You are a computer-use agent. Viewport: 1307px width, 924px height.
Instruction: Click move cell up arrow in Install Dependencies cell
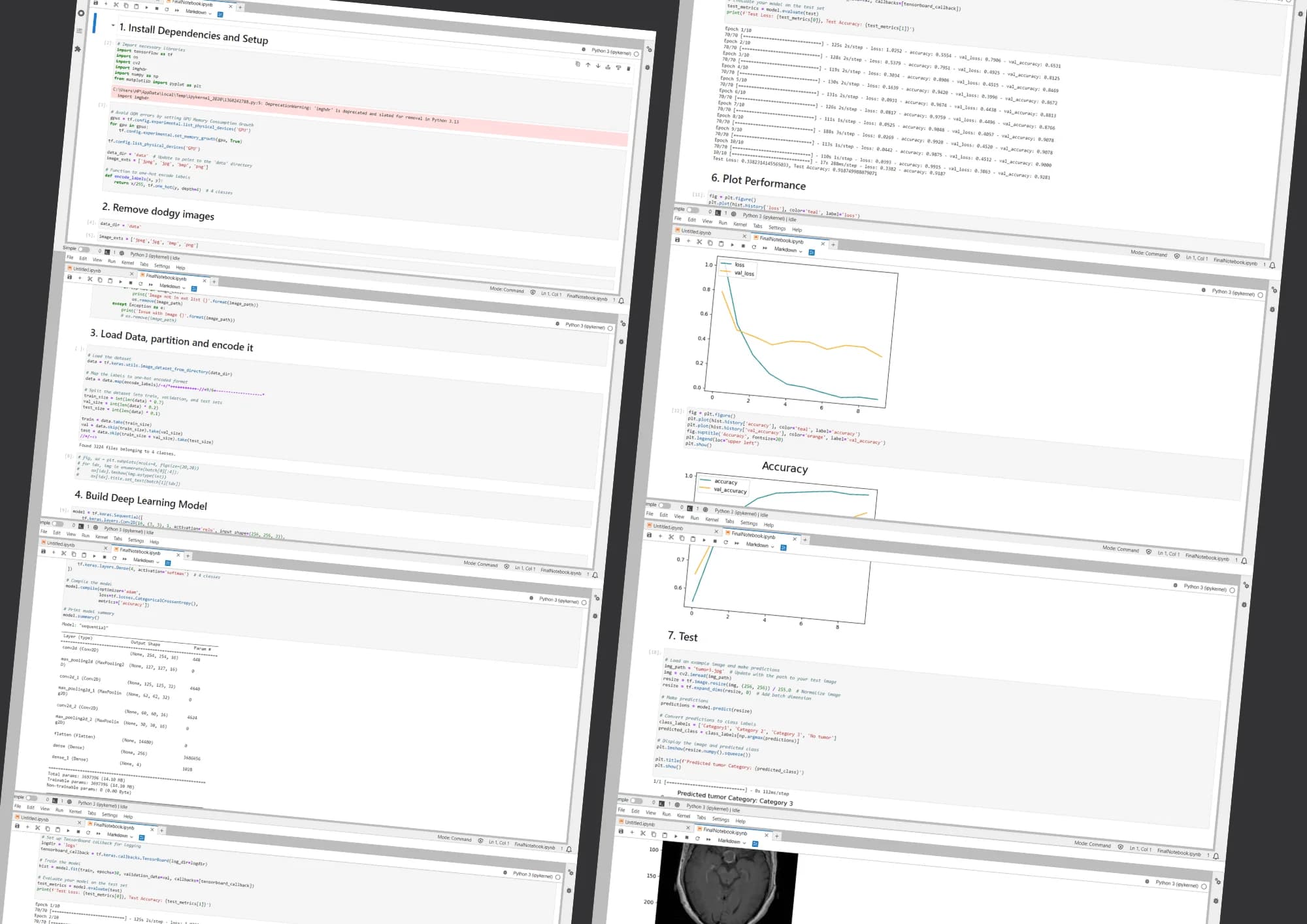tap(587, 65)
